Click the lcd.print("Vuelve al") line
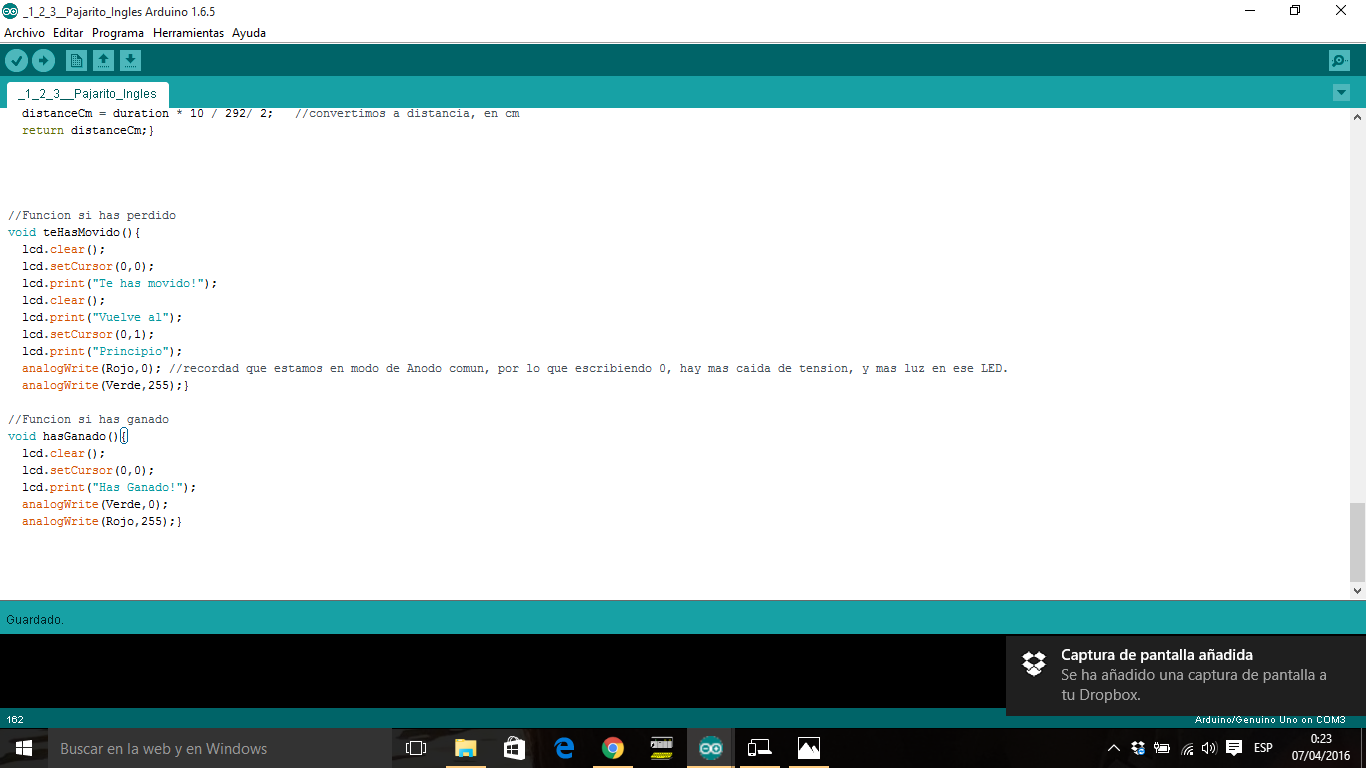This screenshot has height=768, width=1366. tap(102, 317)
